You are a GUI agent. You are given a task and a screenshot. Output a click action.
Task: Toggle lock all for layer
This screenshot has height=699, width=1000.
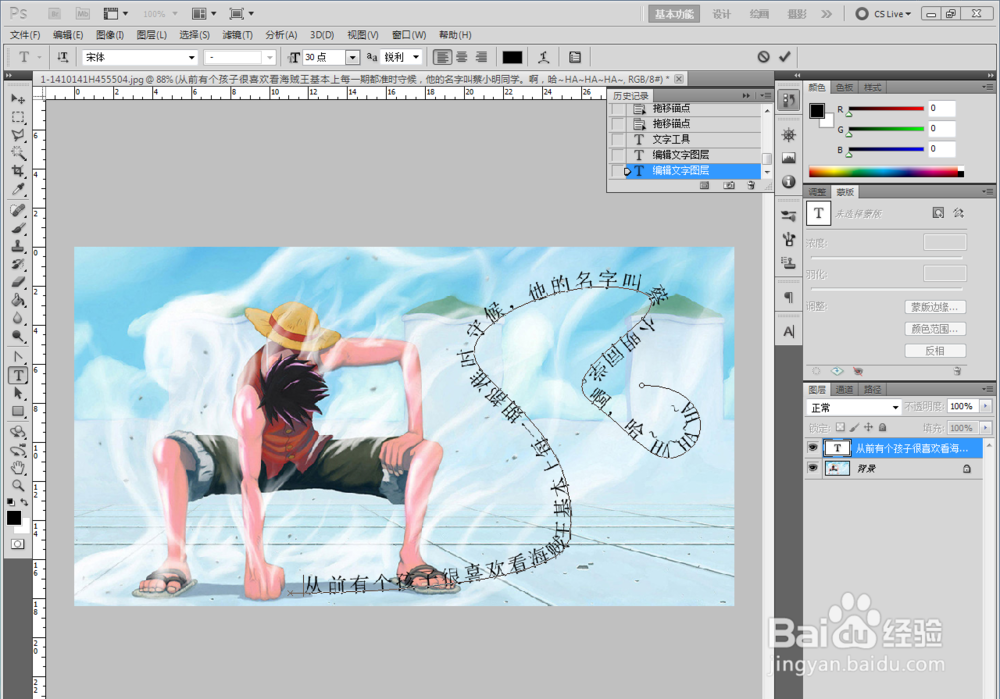(x=882, y=427)
